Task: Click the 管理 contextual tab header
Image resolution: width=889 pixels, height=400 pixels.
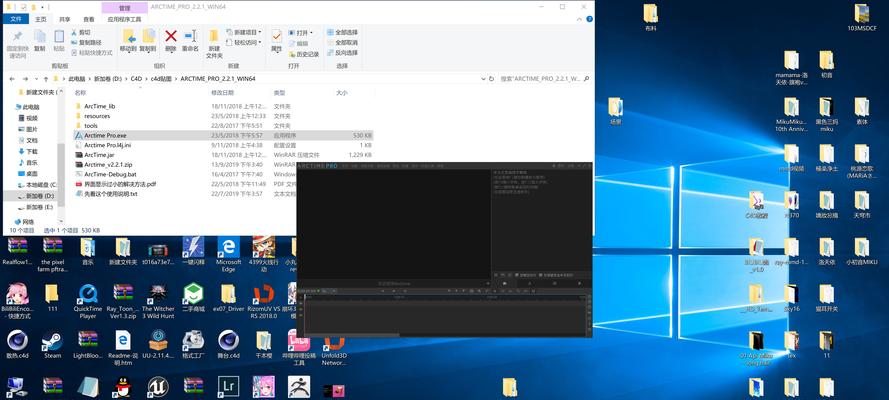Action: click(125, 8)
